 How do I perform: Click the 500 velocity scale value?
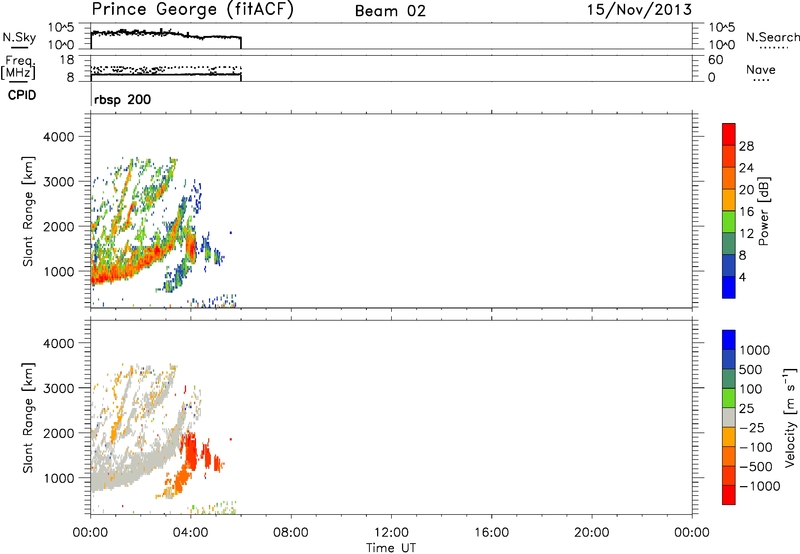click(751, 369)
